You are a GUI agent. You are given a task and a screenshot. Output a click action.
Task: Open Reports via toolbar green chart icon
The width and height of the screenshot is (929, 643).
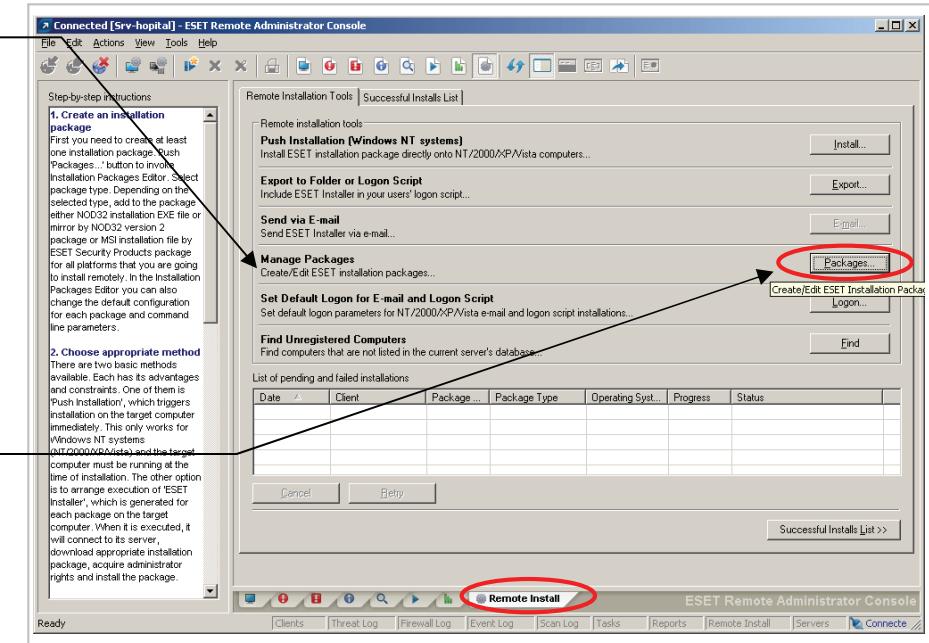coord(459,66)
